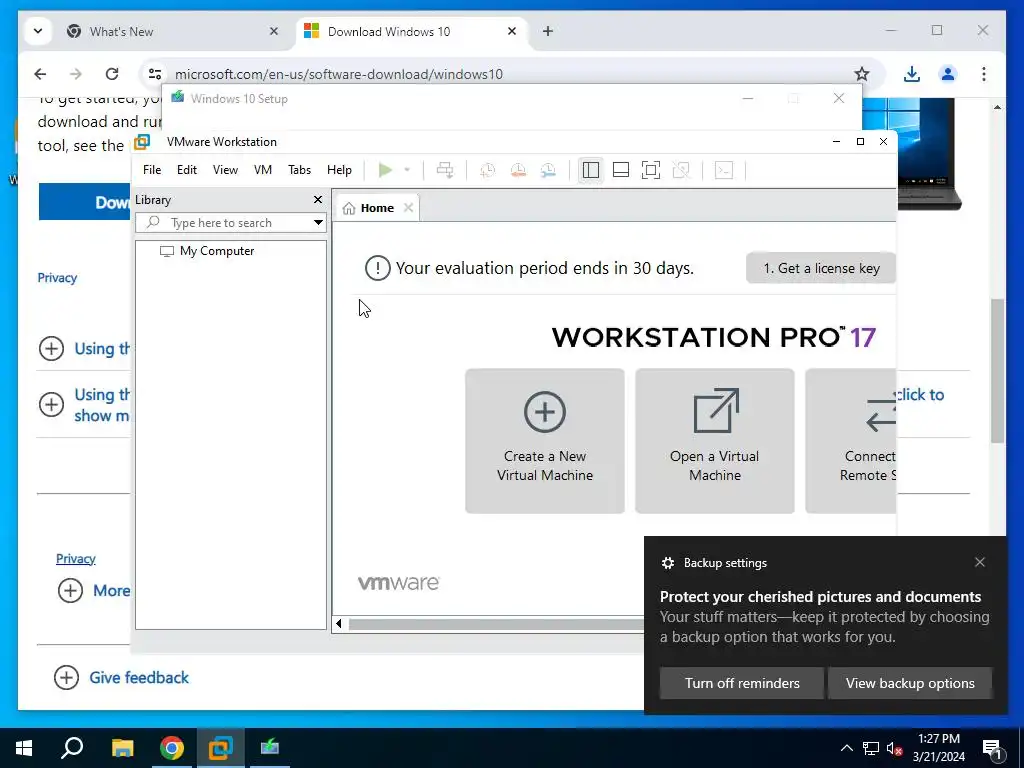
Task: Toggle the Show Library sidebar icon
Action: click(x=590, y=170)
